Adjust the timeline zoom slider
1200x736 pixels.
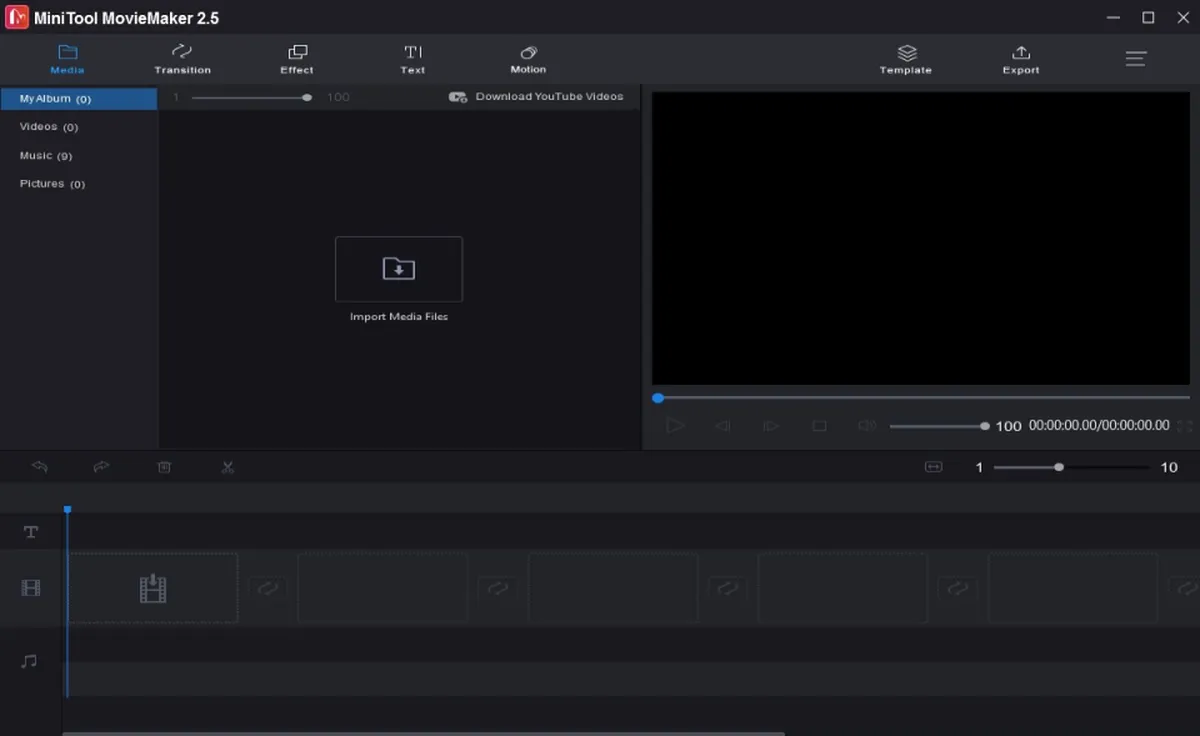(x=1072, y=467)
